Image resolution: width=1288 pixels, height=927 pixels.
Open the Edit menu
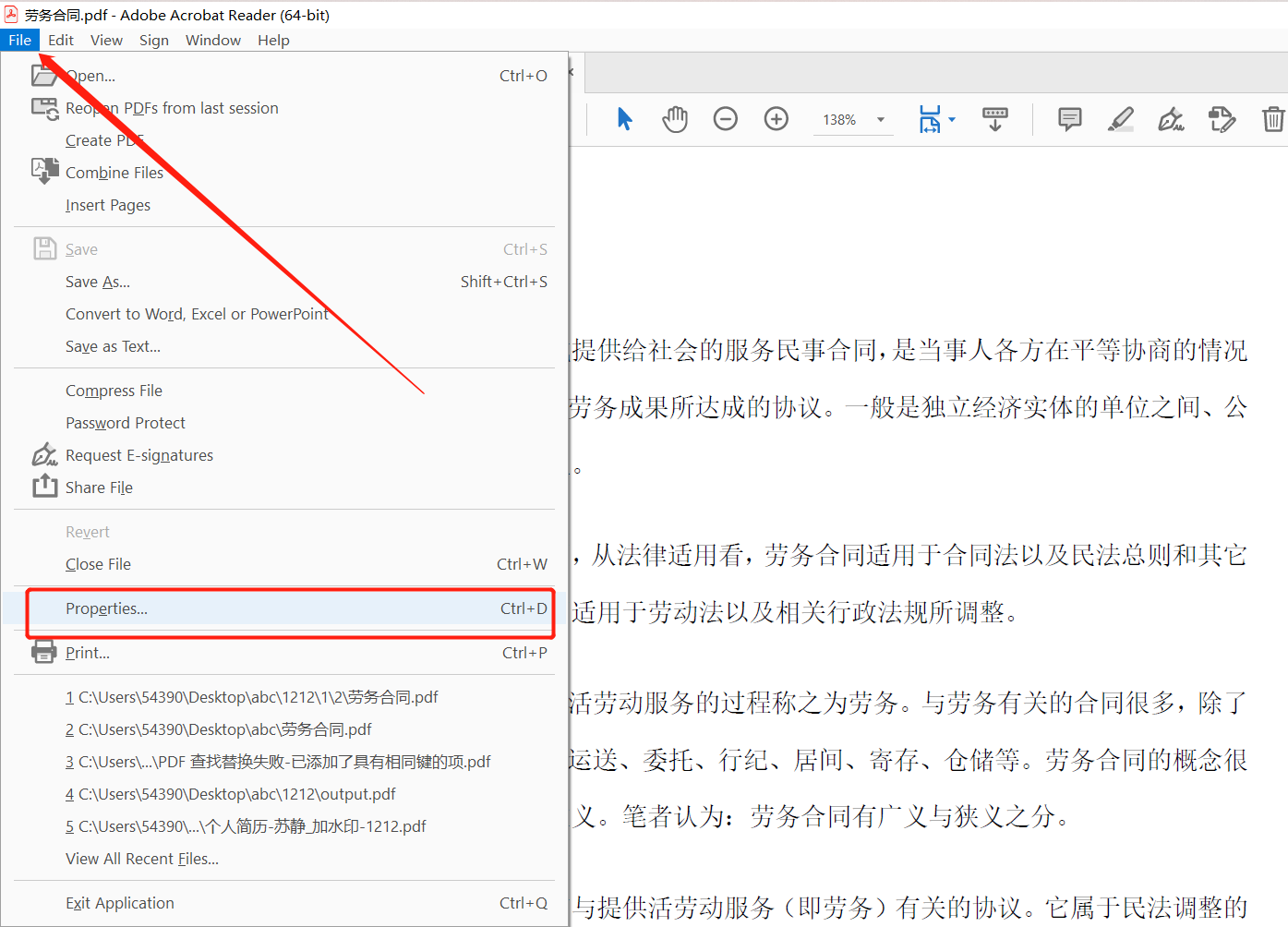[x=61, y=40]
